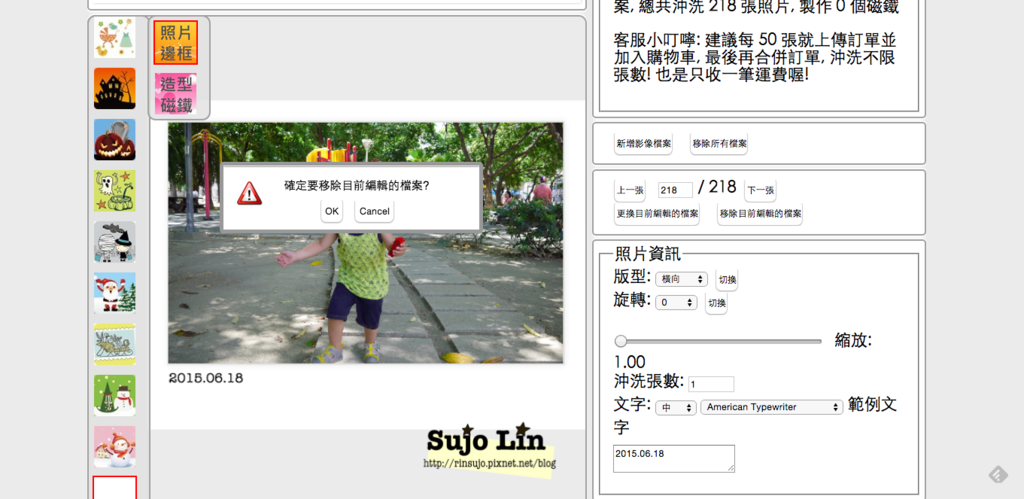Viewport: 1024px width, 499px height.
Task: Add files with 新增影像檔案 button
Action: [644, 144]
